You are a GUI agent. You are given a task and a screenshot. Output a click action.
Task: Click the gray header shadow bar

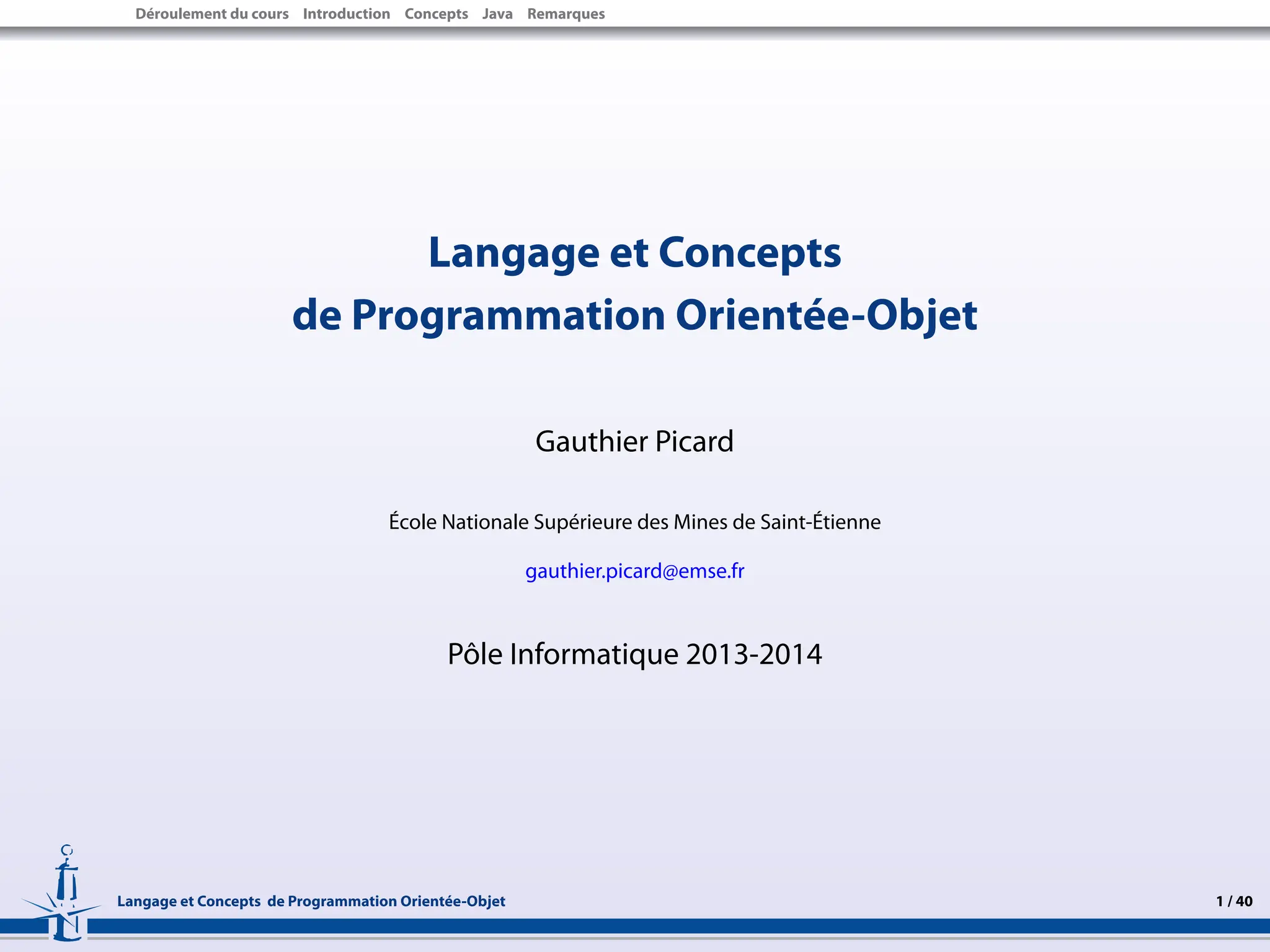(635, 32)
